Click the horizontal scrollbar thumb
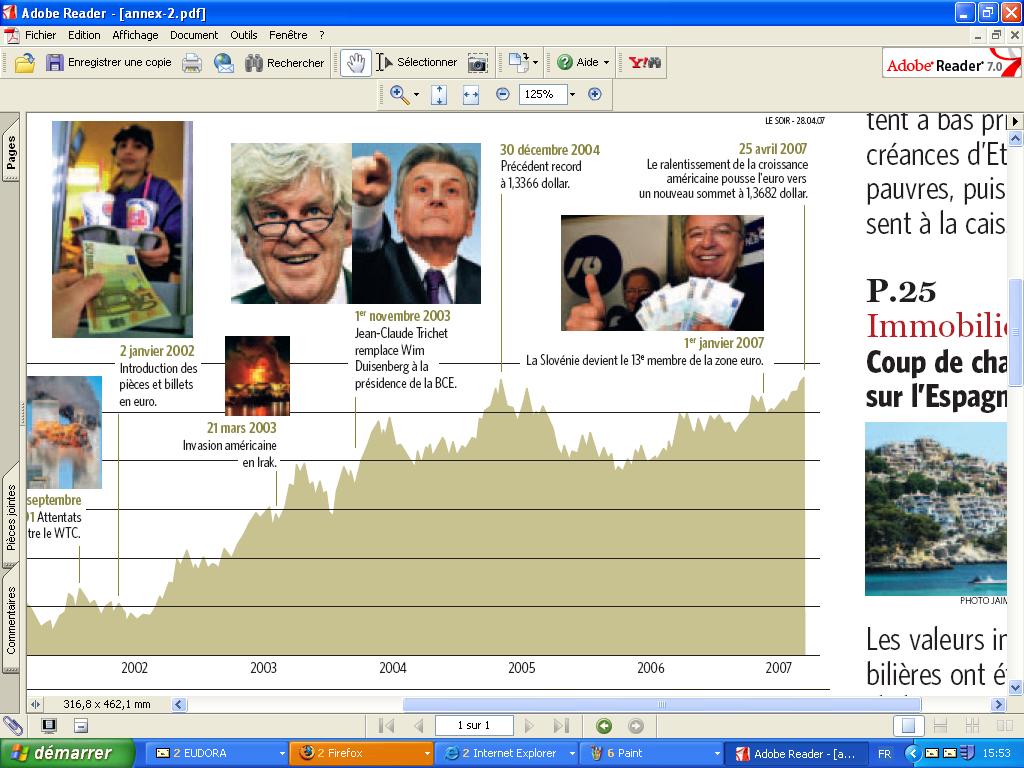The image size is (1024, 768). (x=662, y=705)
